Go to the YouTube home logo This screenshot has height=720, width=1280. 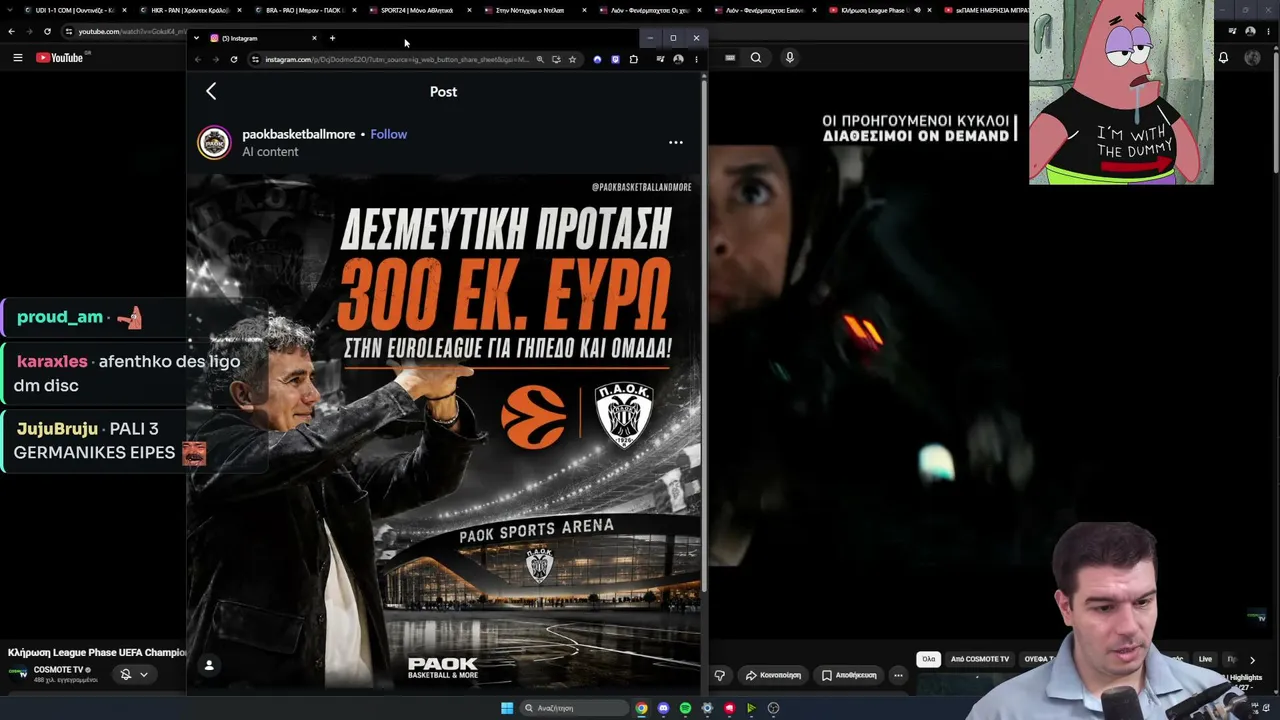point(60,58)
